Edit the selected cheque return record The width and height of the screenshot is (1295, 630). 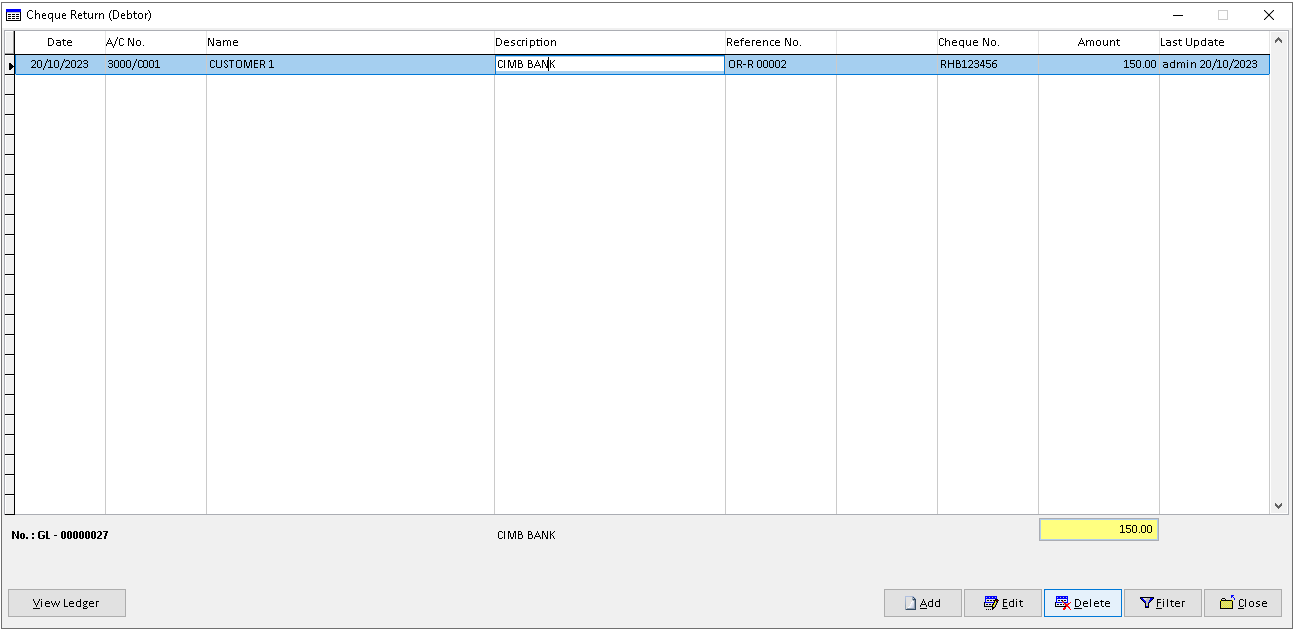pos(1002,603)
